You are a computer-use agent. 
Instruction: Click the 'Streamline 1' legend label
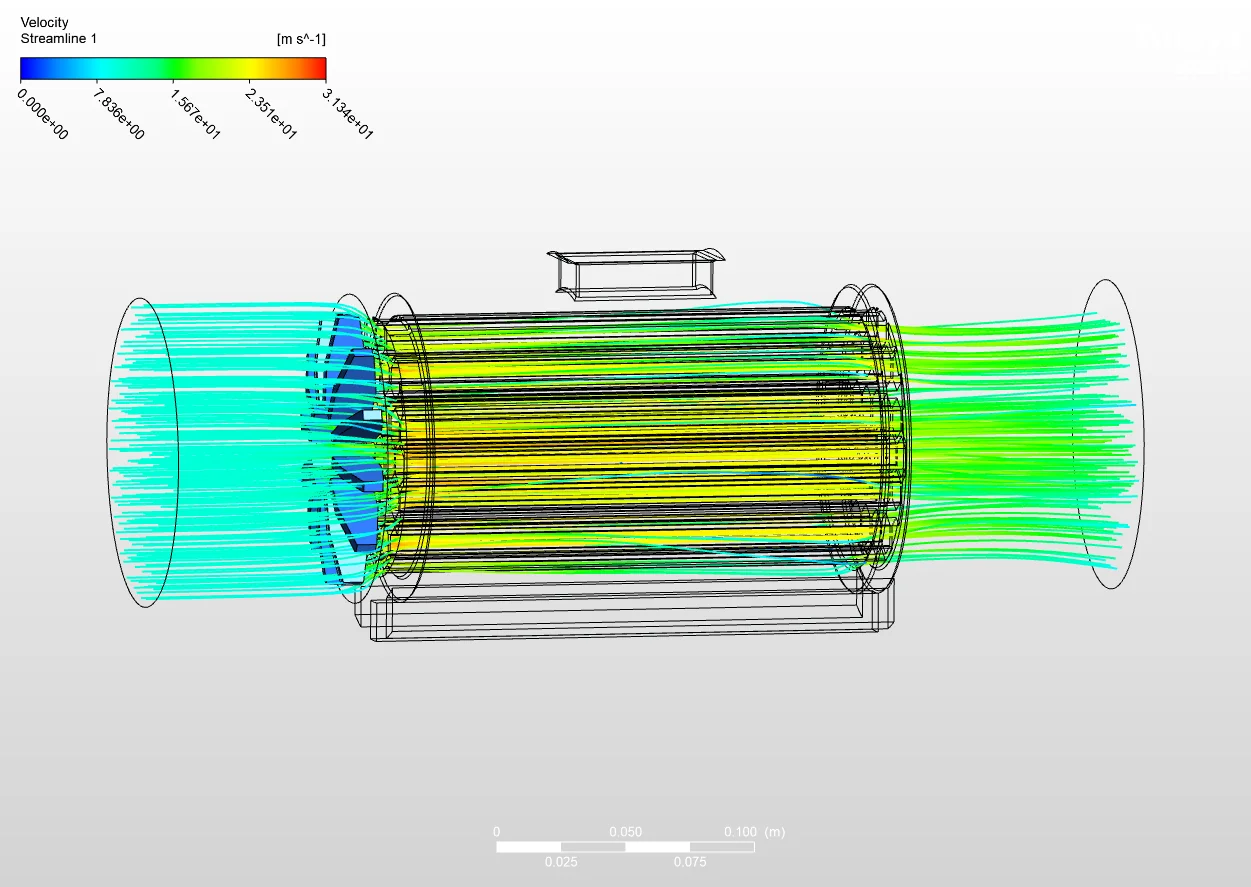tap(58, 39)
